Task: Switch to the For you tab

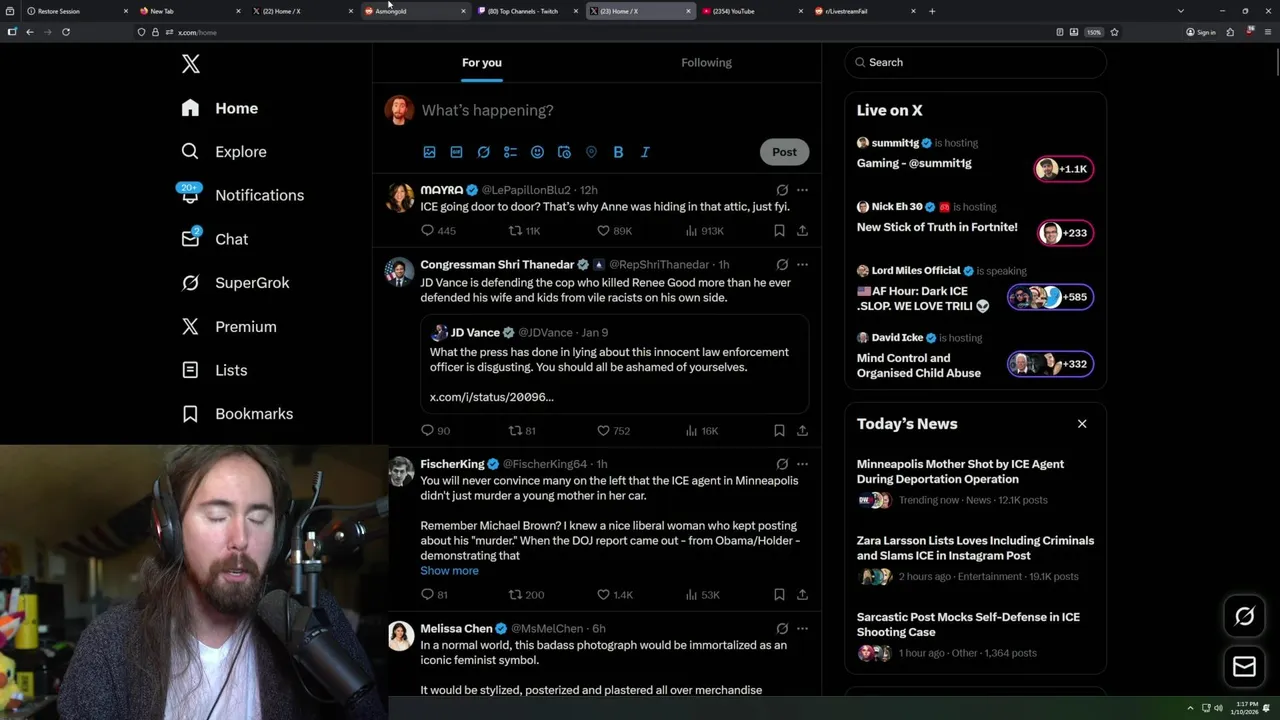Action: pos(482,63)
